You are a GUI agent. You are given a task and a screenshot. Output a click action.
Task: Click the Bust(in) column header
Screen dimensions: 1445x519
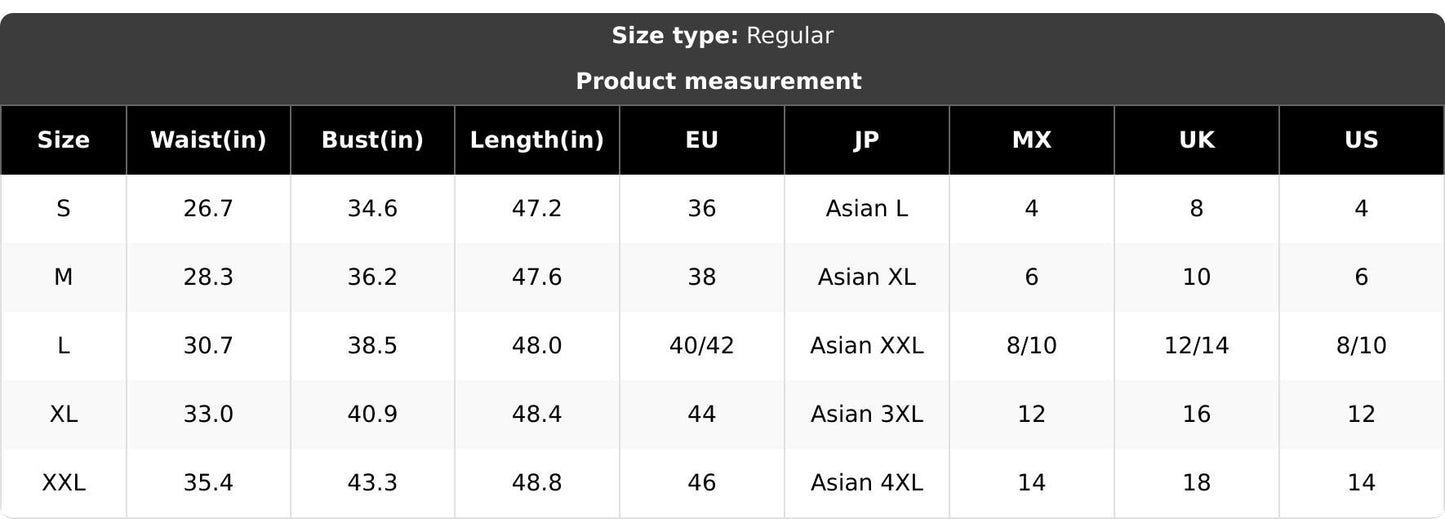pos(372,140)
